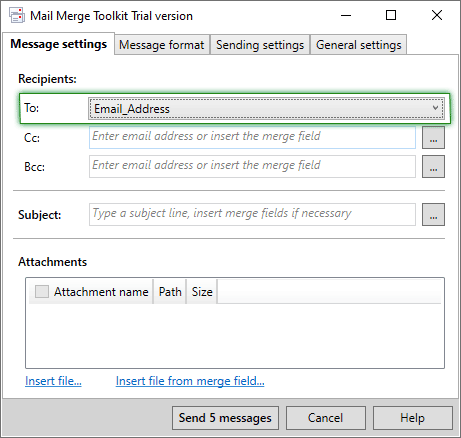The image size is (461, 438).
Task: Select the Message settings tab
Action: click(x=59, y=44)
